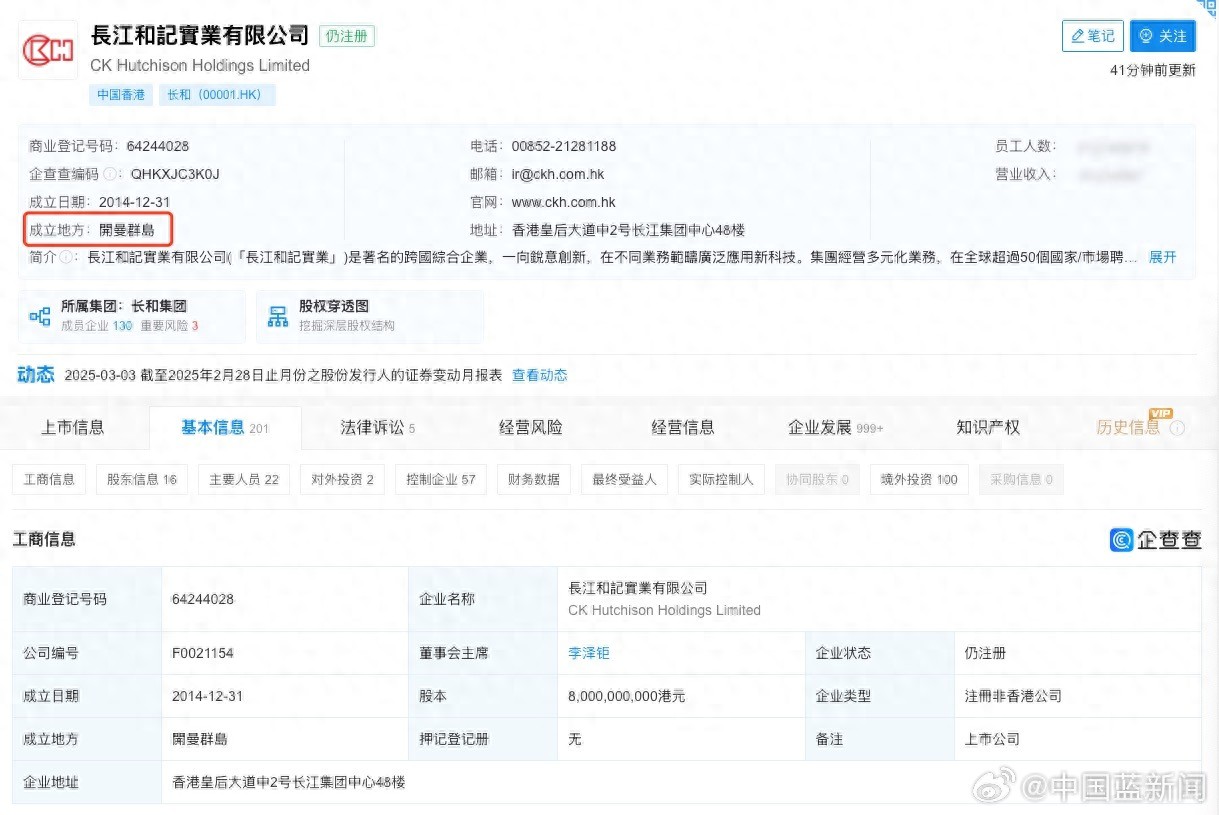Click the 所属集团 hierarchy icon
Screen dimensions: 1219x815
click(40, 317)
